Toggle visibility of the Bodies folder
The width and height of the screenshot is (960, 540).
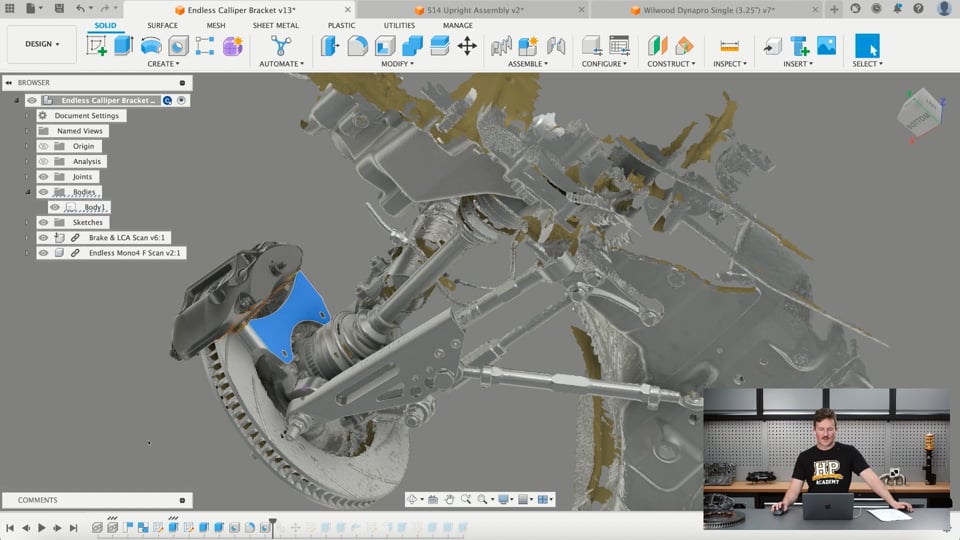[43, 192]
